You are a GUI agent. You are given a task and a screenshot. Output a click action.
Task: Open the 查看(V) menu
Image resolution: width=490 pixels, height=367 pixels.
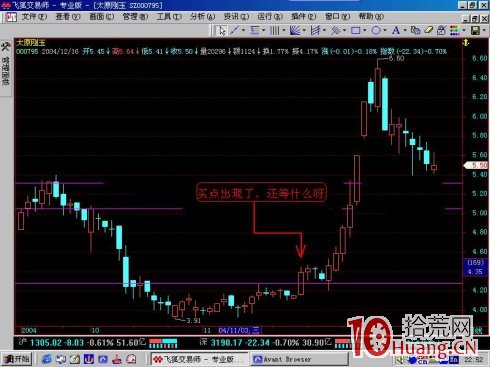click(x=68, y=16)
